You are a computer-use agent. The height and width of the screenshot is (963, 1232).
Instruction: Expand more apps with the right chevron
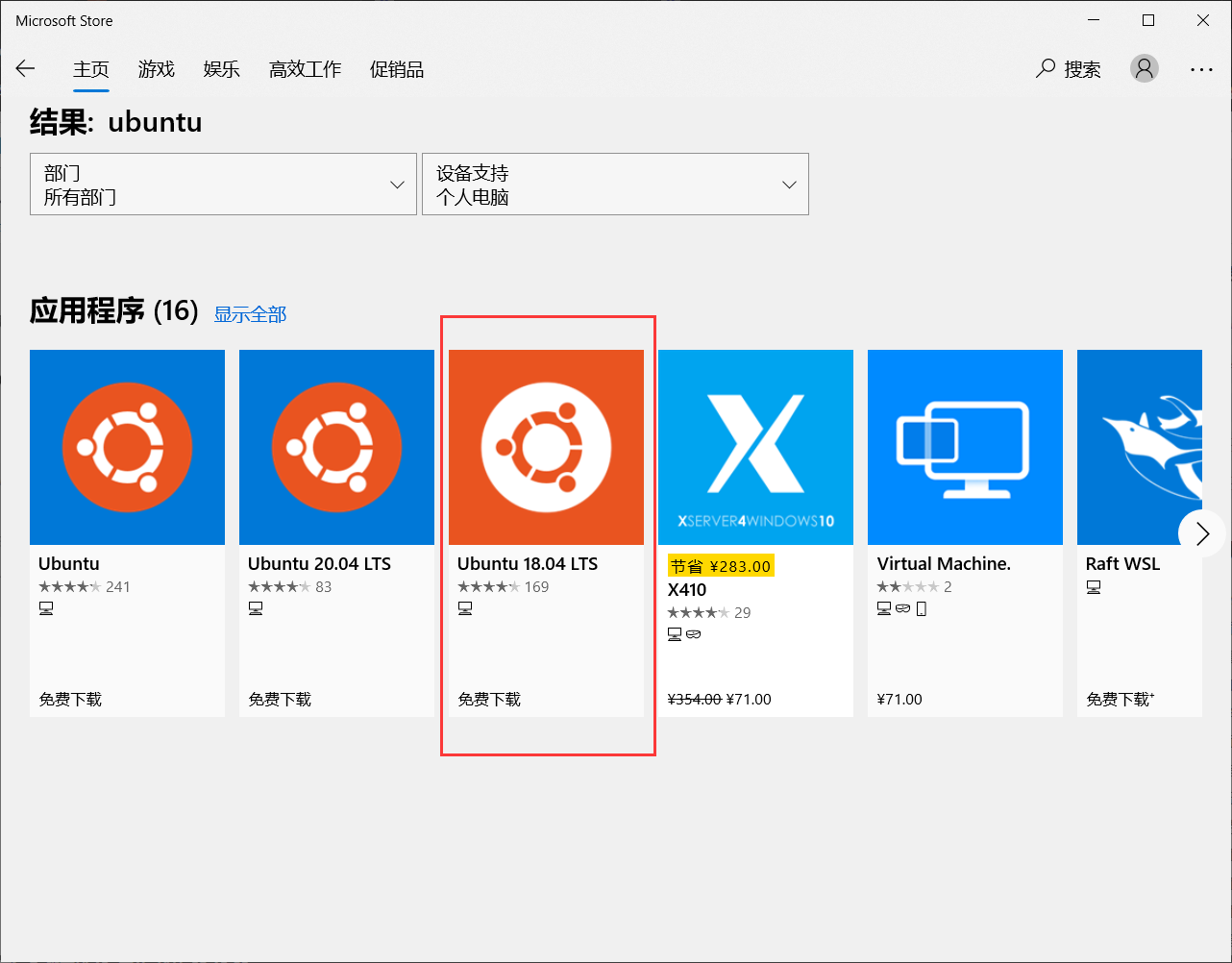1201,533
